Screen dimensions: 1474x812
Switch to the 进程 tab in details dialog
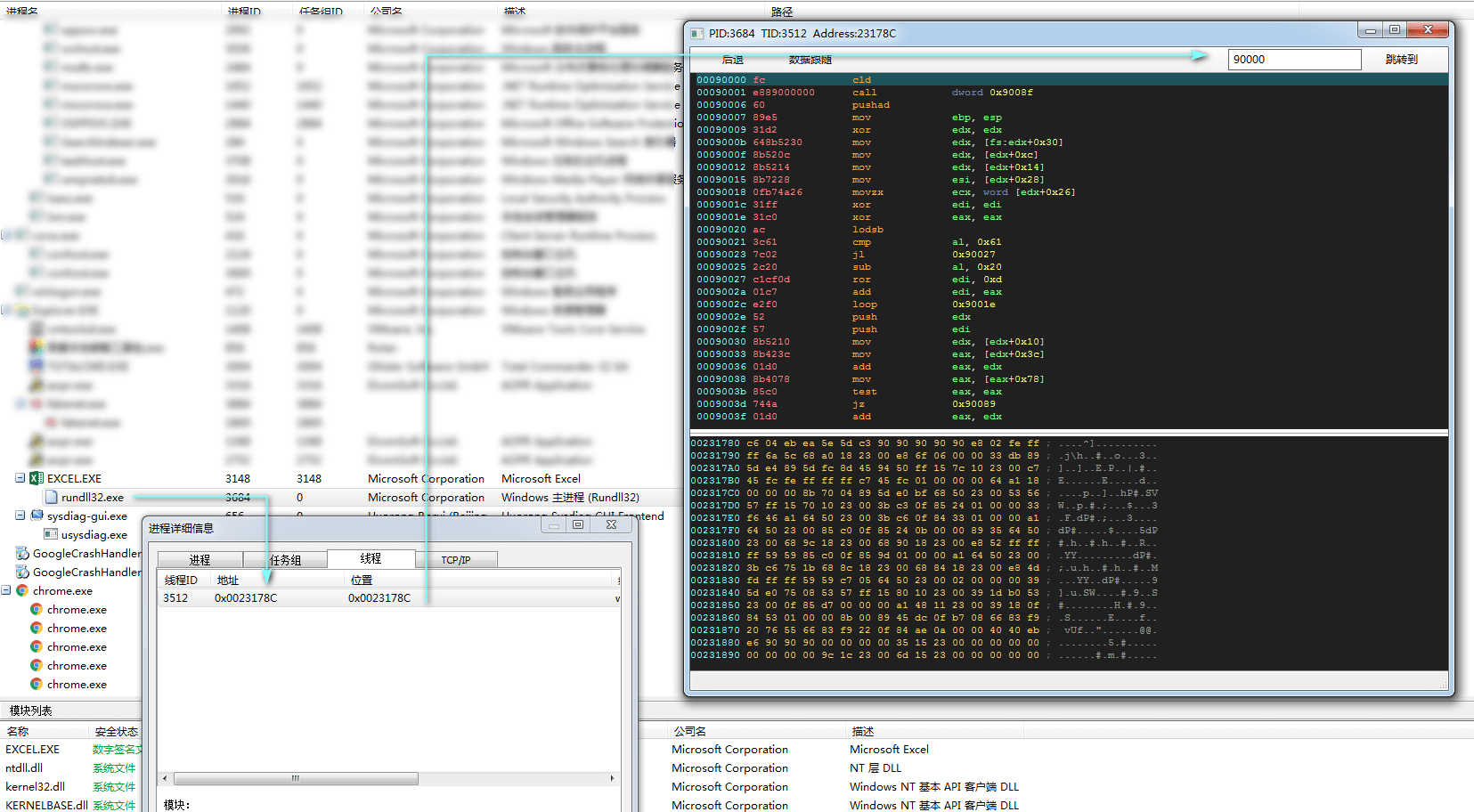[200, 559]
